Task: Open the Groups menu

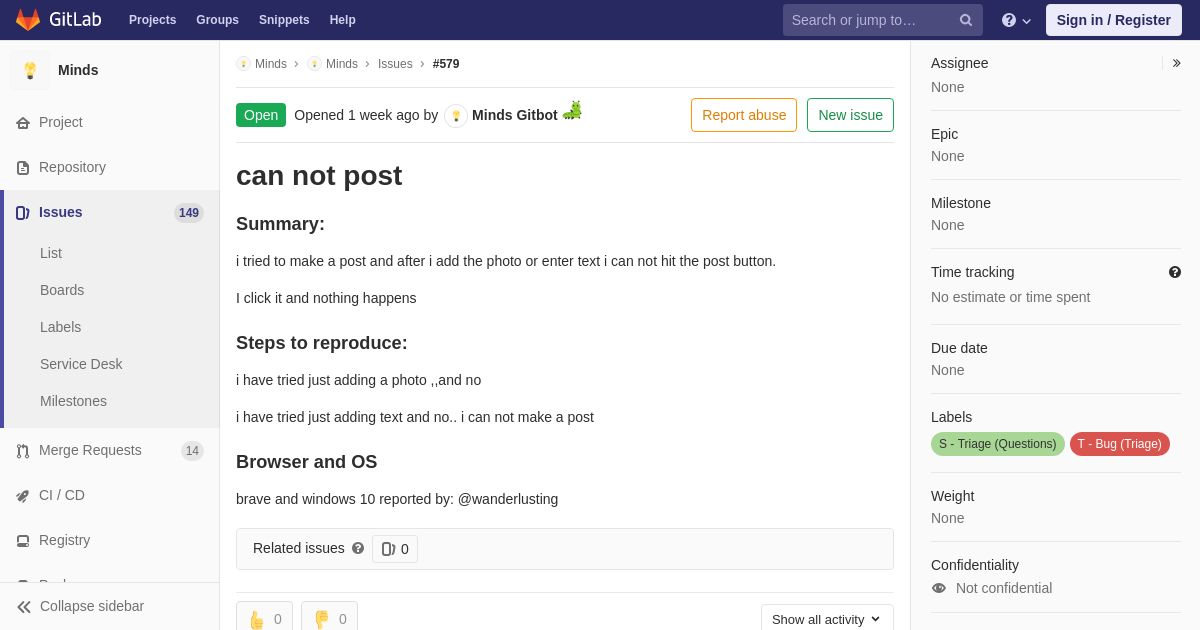Action: pos(217,20)
